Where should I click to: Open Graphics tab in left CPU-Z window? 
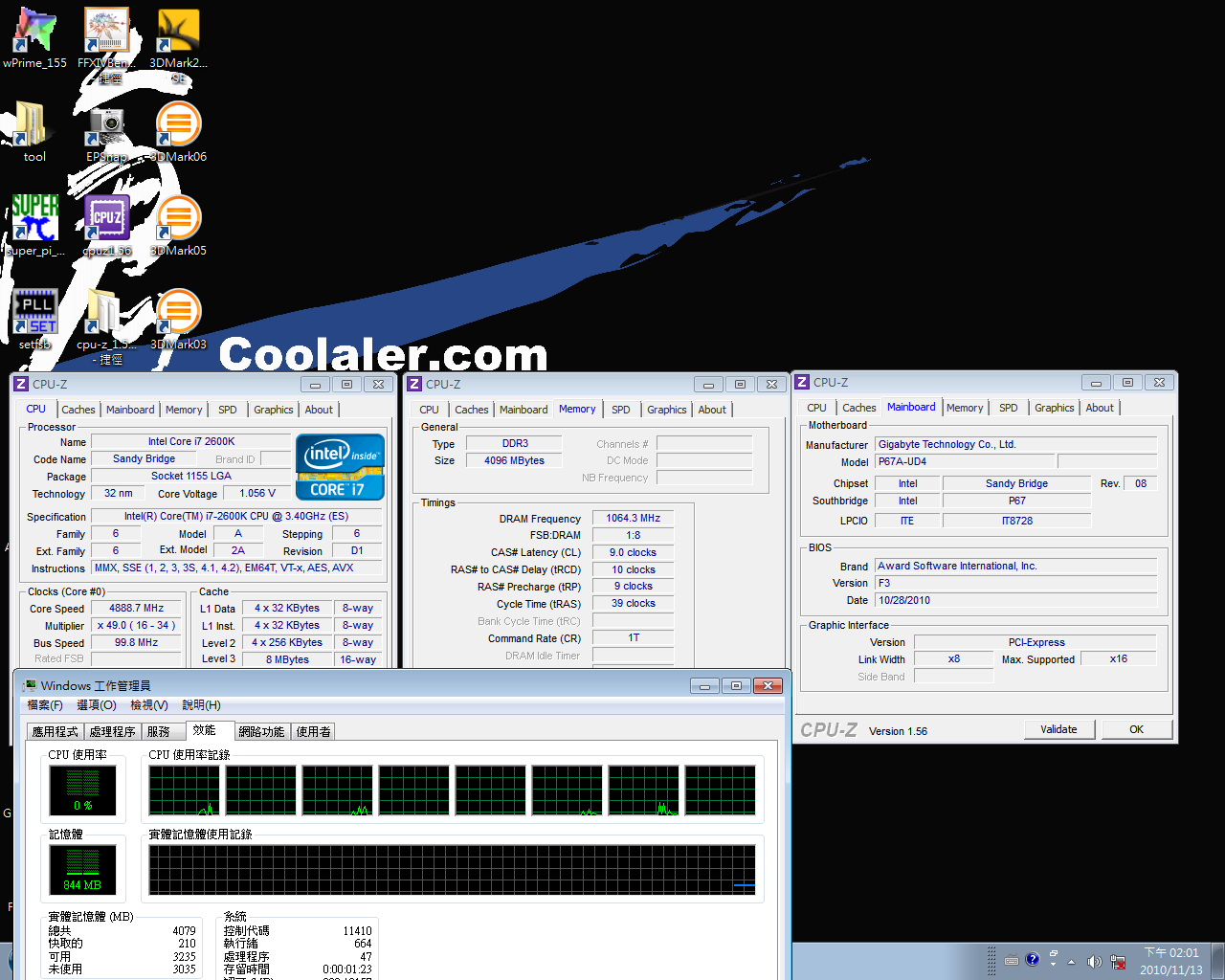274,410
